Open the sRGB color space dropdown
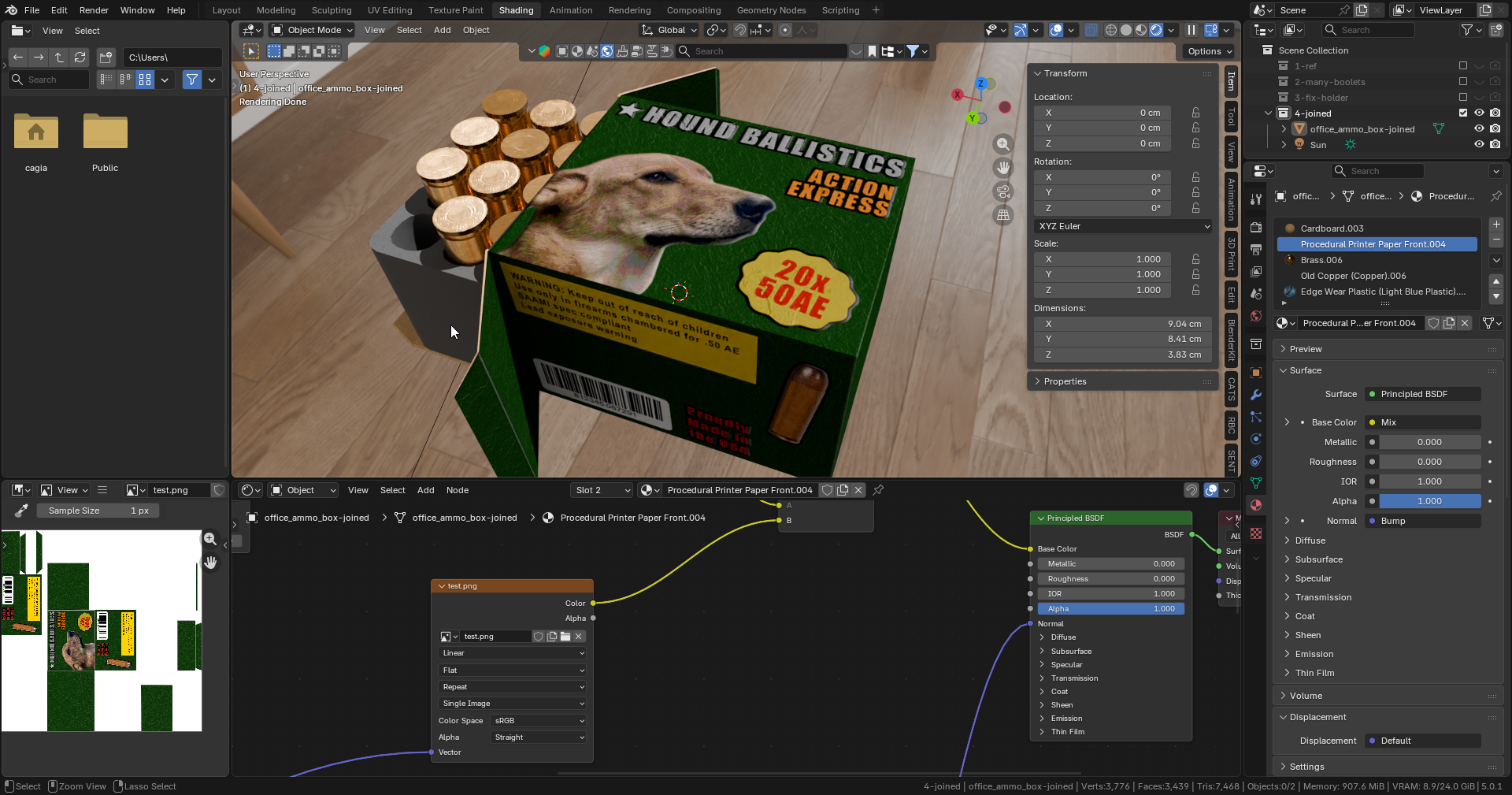The image size is (1512, 795). [x=539, y=721]
